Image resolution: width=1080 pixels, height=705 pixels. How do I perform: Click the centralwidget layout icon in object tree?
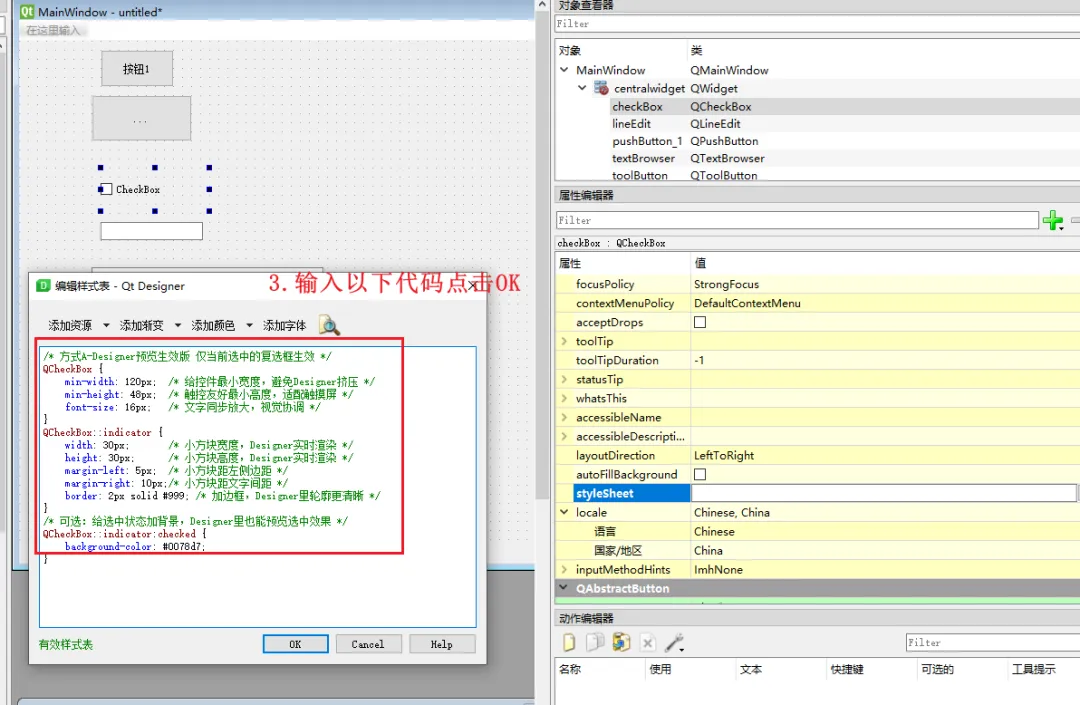tap(601, 88)
